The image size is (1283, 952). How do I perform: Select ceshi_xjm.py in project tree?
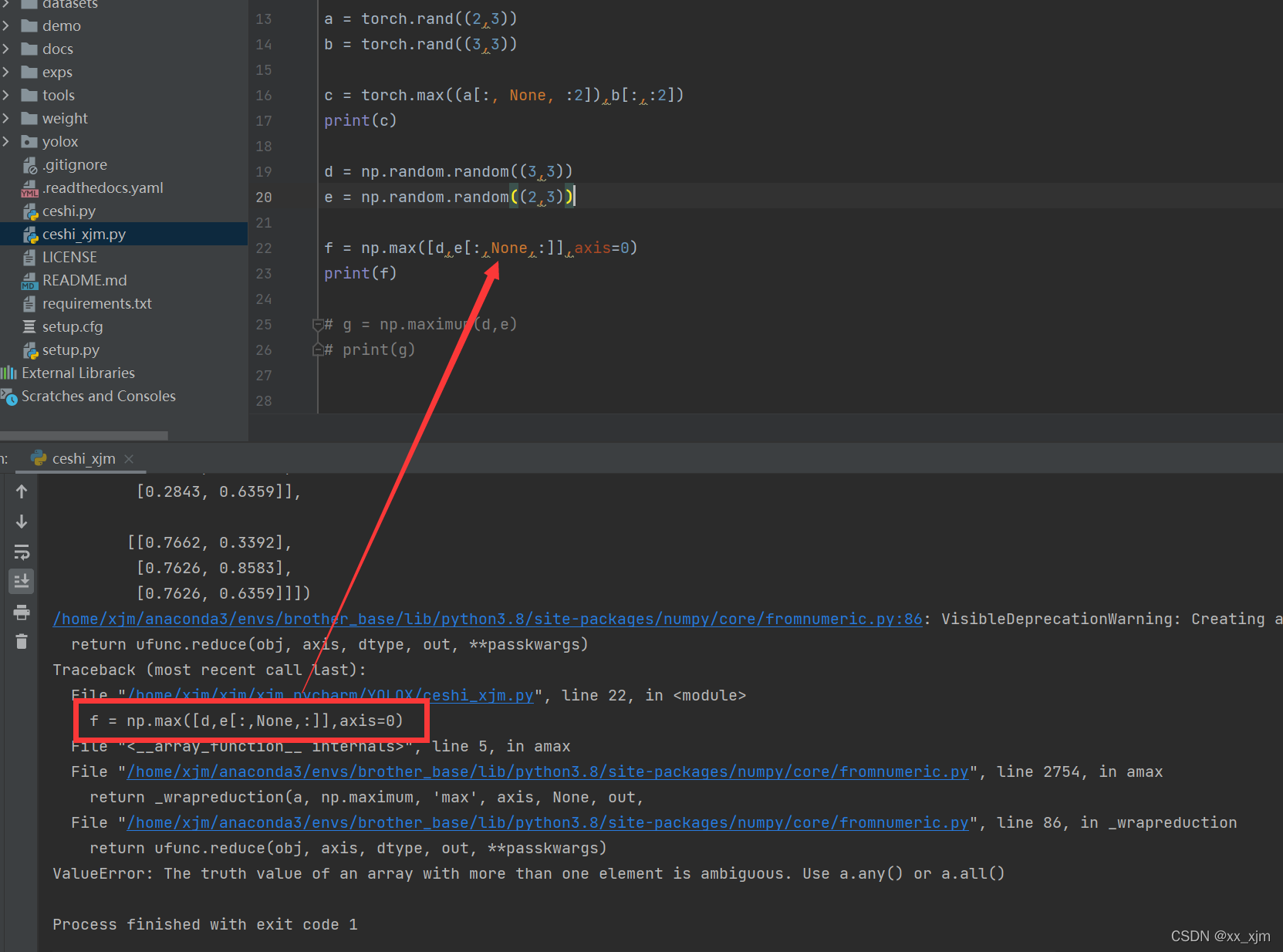pyautogui.click(x=84, y=235)
